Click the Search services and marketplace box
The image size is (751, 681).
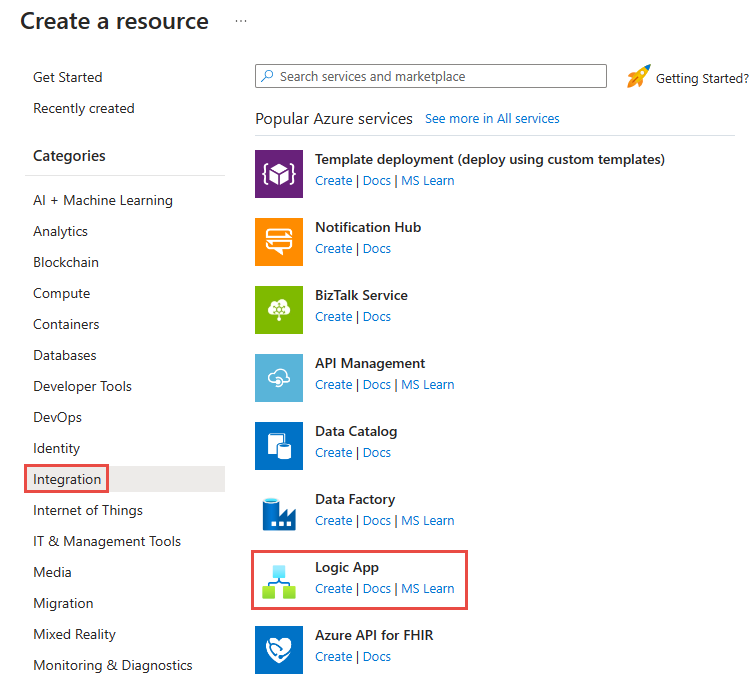[x=431, y=76]
